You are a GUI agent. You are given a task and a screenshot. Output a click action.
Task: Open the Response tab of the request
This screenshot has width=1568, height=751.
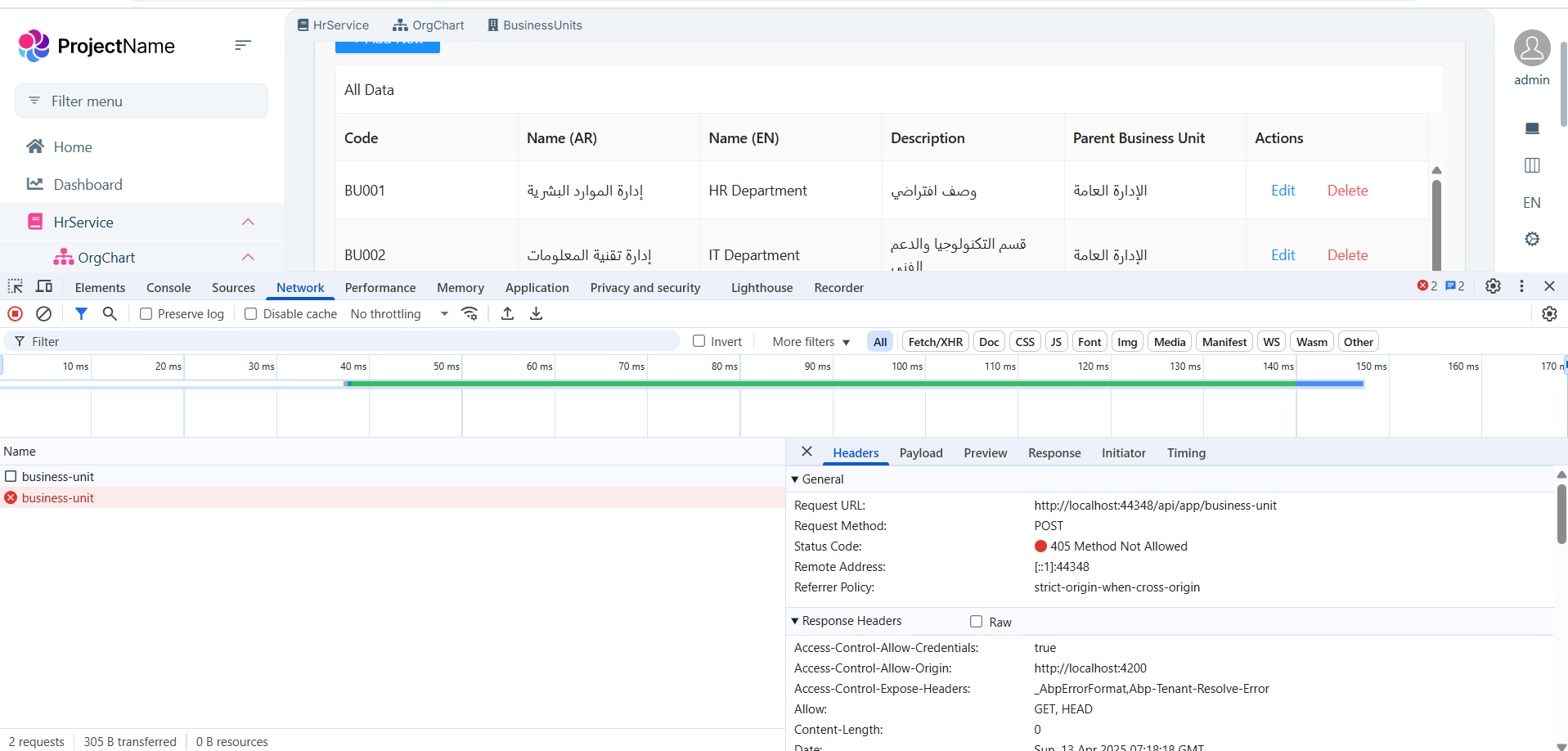pos(1054,453)
